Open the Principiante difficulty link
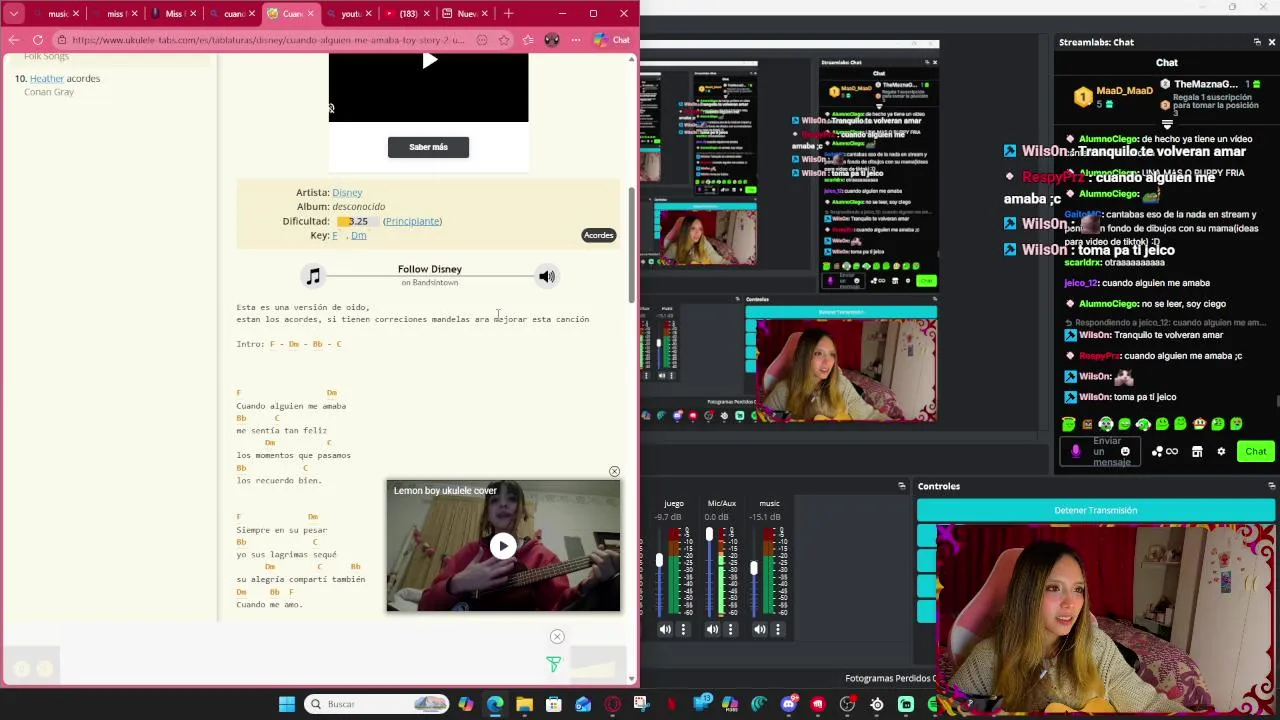Screen dimensions: 1280x720 412,221
